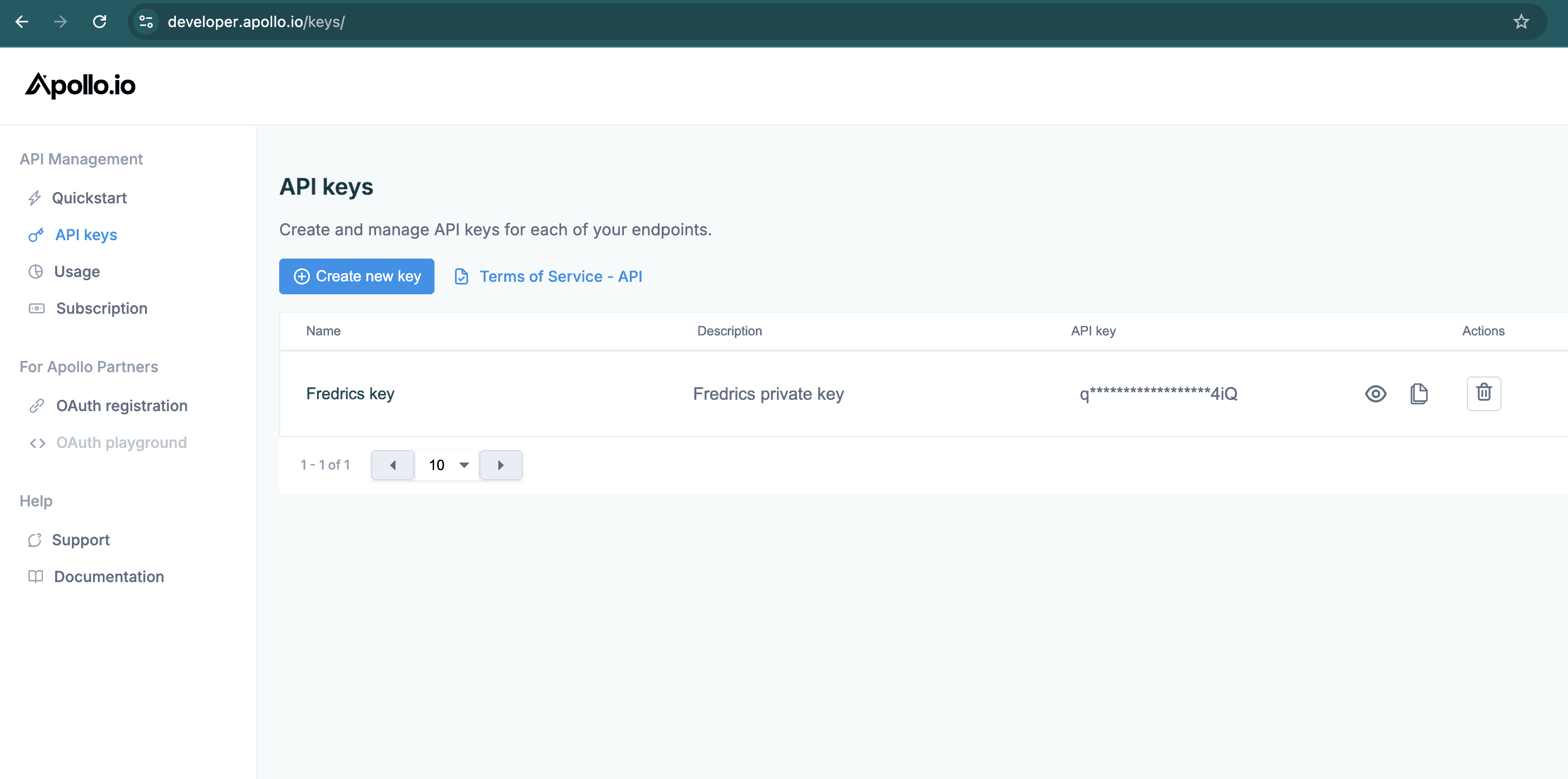Image resolution: width=1568 pixels, height=779 pixels.
Task: Delete Fredrics key with the trash icon
Action: pyautogui.click(x=1484, y=393)
